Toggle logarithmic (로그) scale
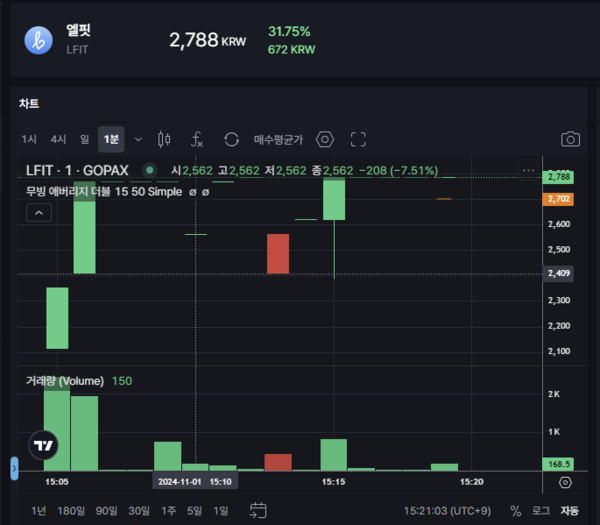 pyautogui.click(x=541, y=510)
